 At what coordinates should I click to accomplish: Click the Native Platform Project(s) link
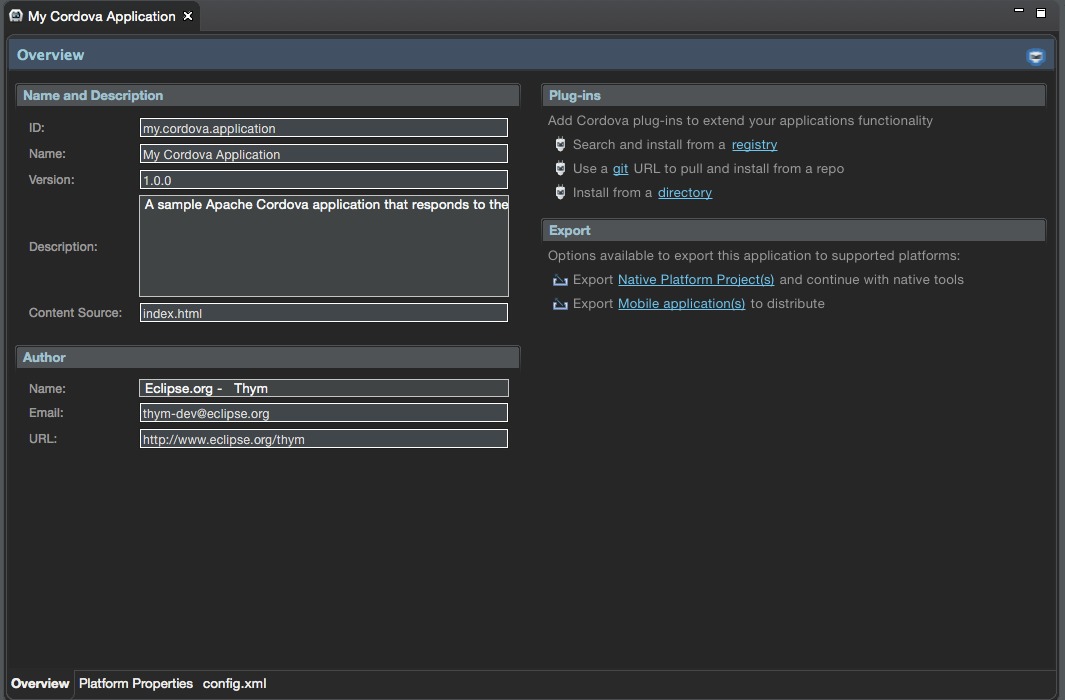[696, 280]
